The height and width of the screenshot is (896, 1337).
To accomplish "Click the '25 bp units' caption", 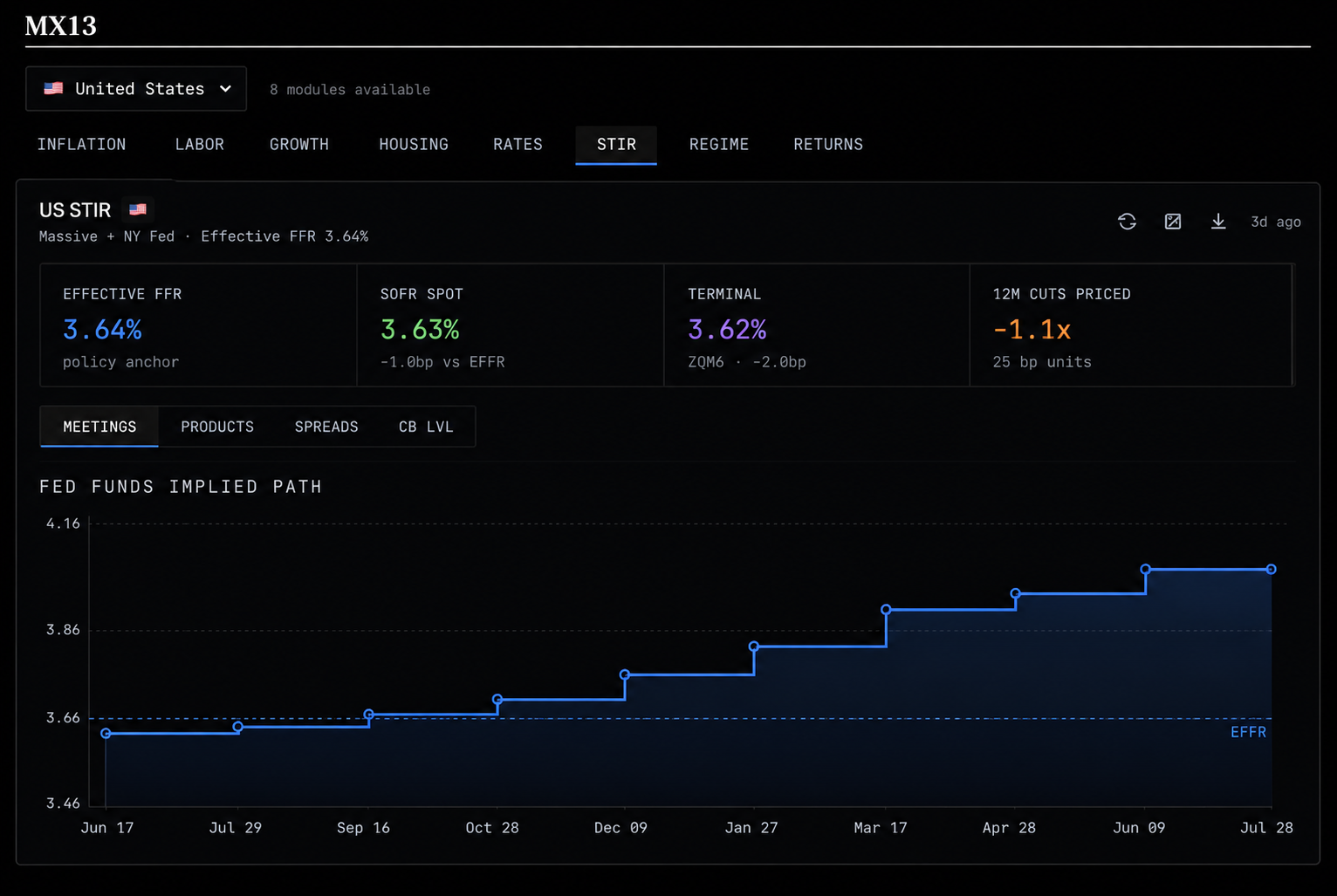I will point(1042,362).
